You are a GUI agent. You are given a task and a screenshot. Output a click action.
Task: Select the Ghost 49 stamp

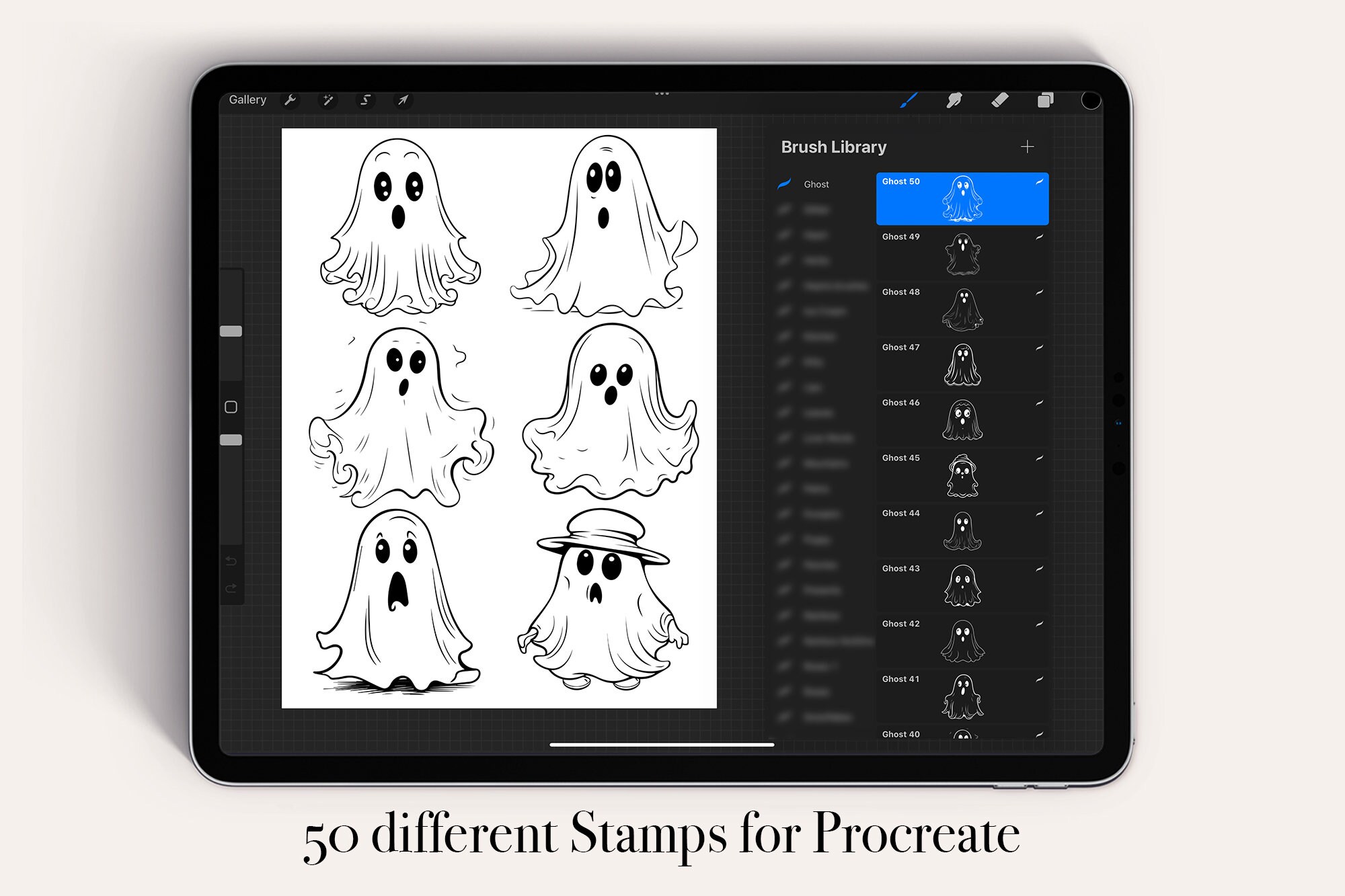[962, 254]
